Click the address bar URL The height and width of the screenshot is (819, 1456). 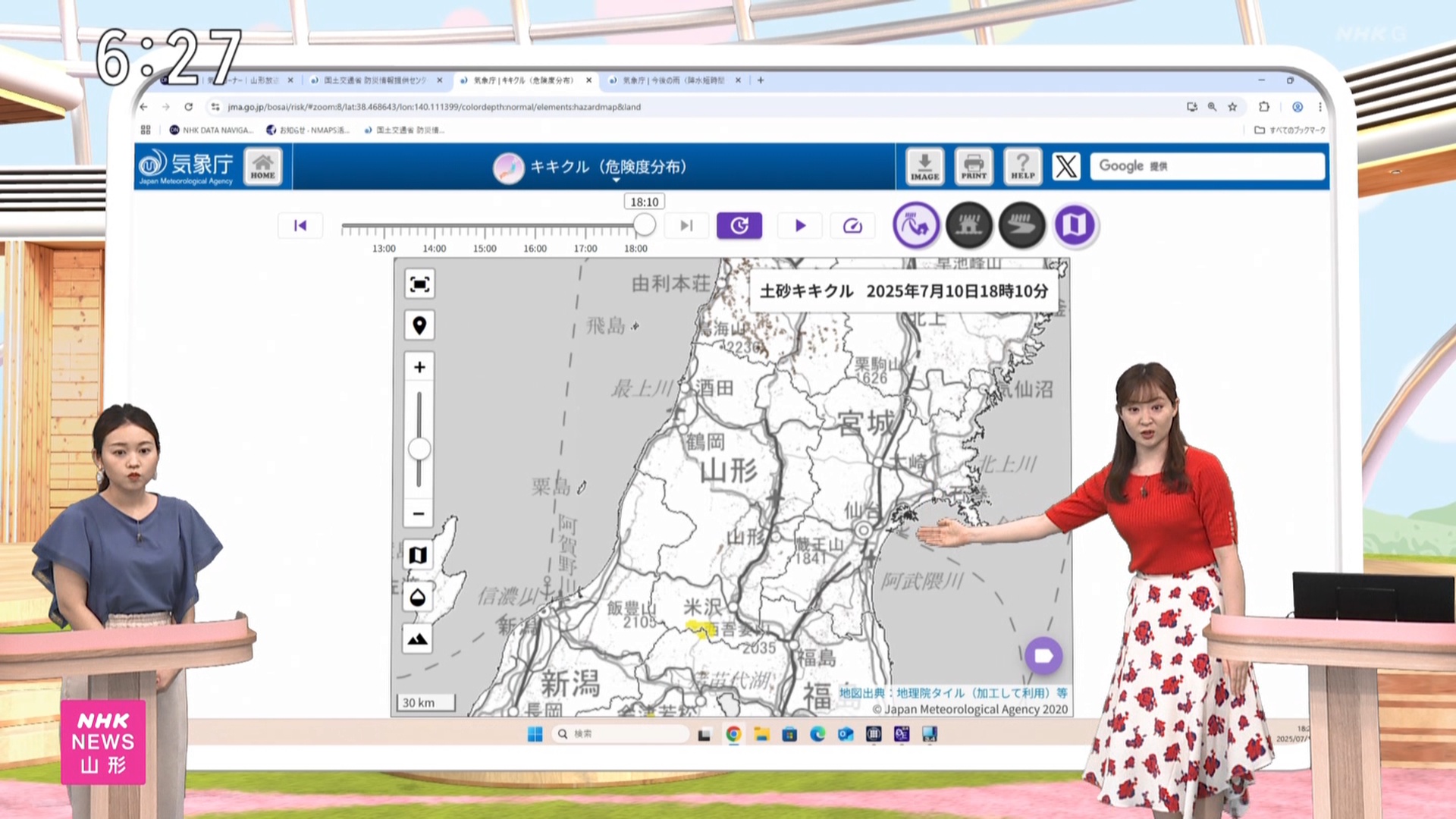435,107
